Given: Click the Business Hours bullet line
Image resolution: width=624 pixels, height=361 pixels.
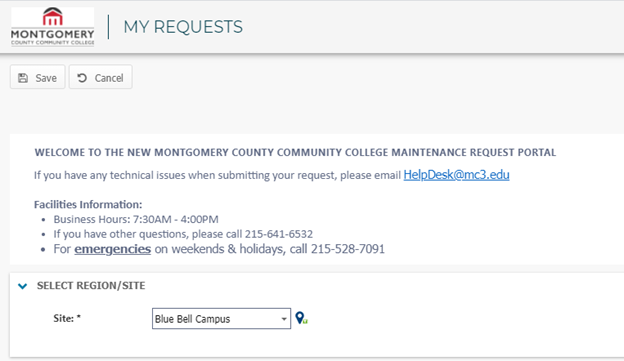Looking at the screenshot, I should (136, 219).
